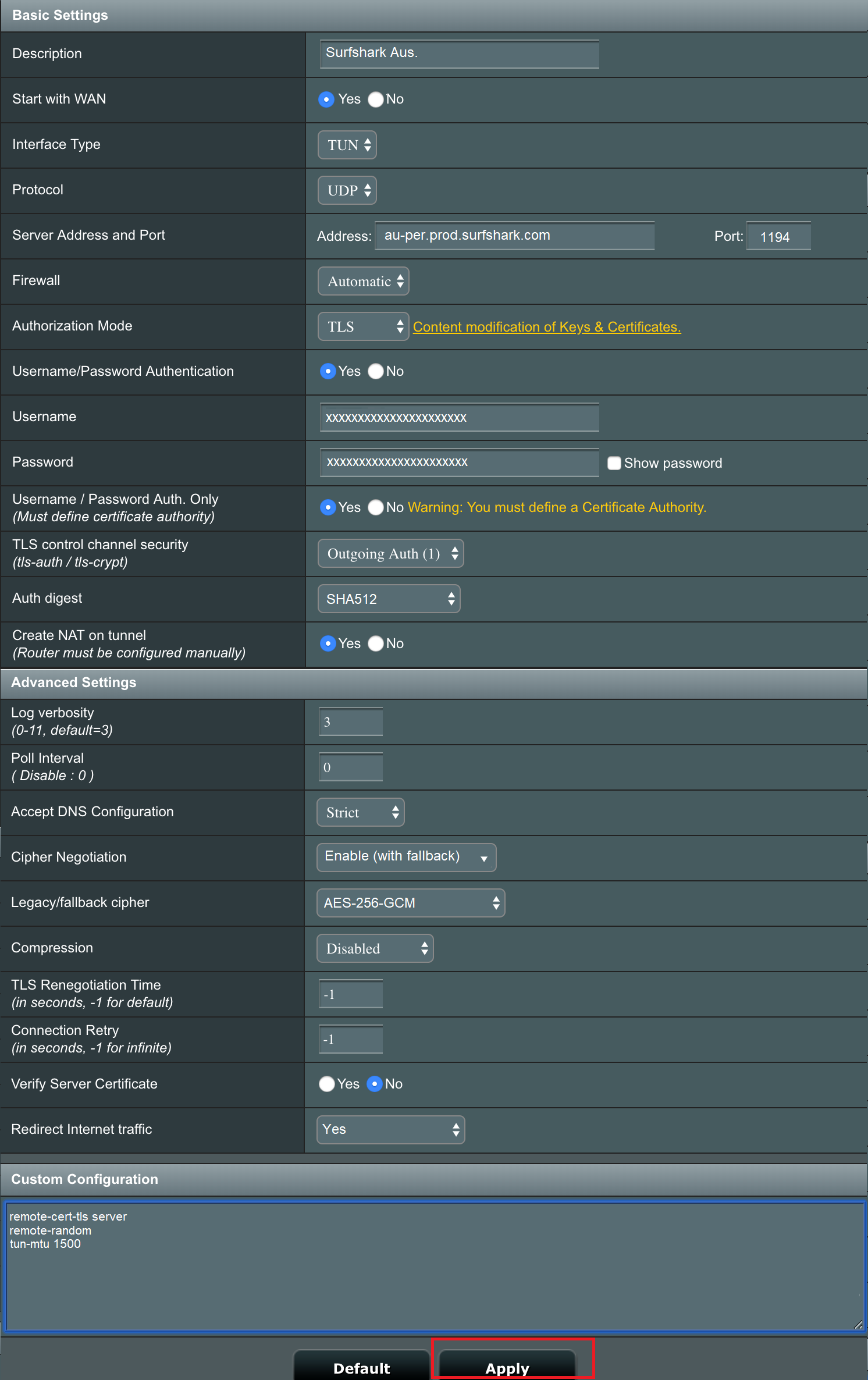Viewport: 868px width, 1380px height.
Task: Open the Interface Type TUN dropdown
Action: coord(347,145)
